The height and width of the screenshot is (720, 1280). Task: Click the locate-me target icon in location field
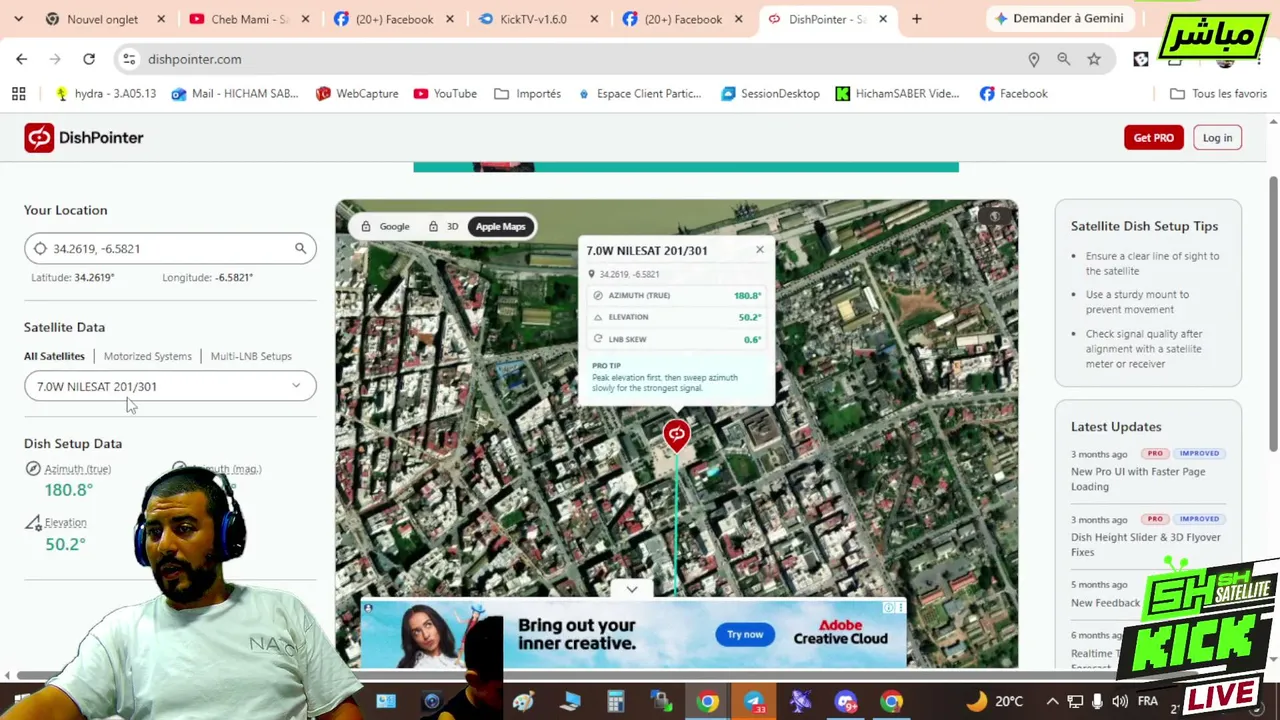[x=40, y=248]
